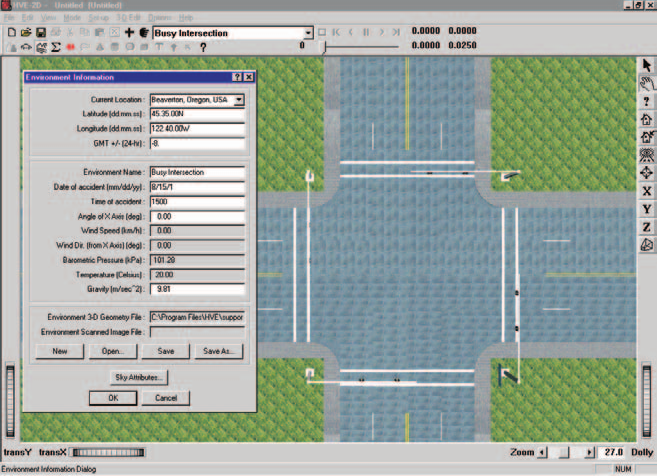Click the home view icon
The image size is (657, 476).
pyautogui.click(x=647, y=119)
